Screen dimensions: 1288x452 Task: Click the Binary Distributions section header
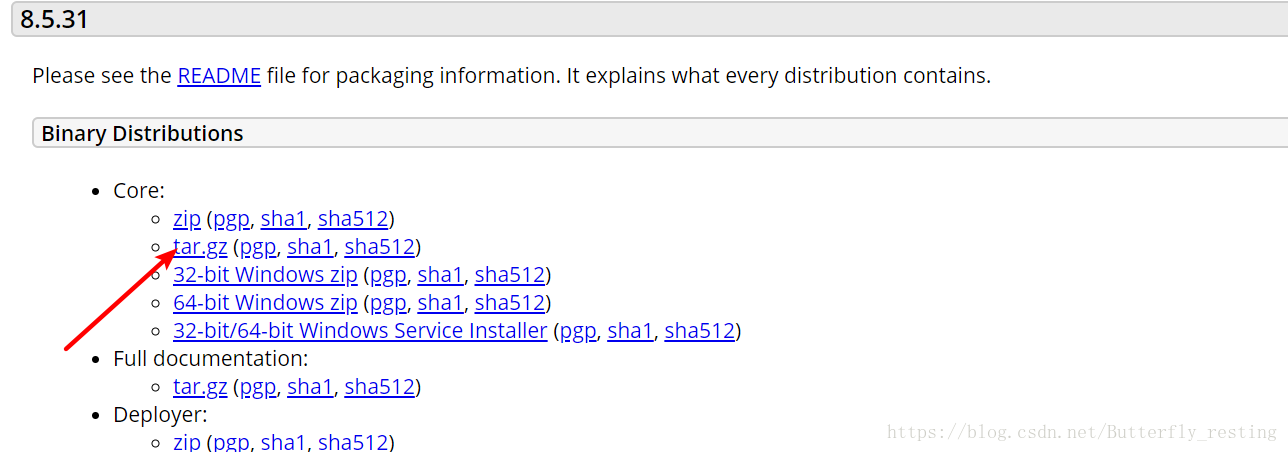tap(142, 134)
